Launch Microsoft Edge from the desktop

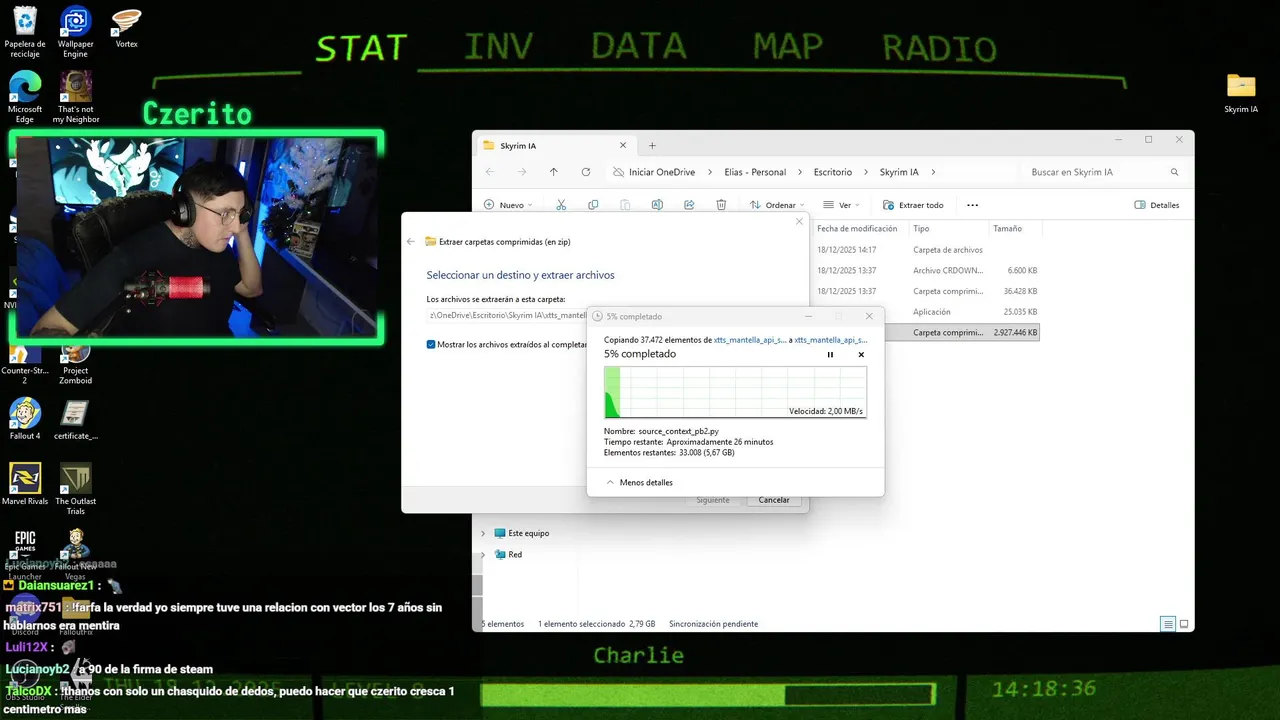click(x=25, y=97)
